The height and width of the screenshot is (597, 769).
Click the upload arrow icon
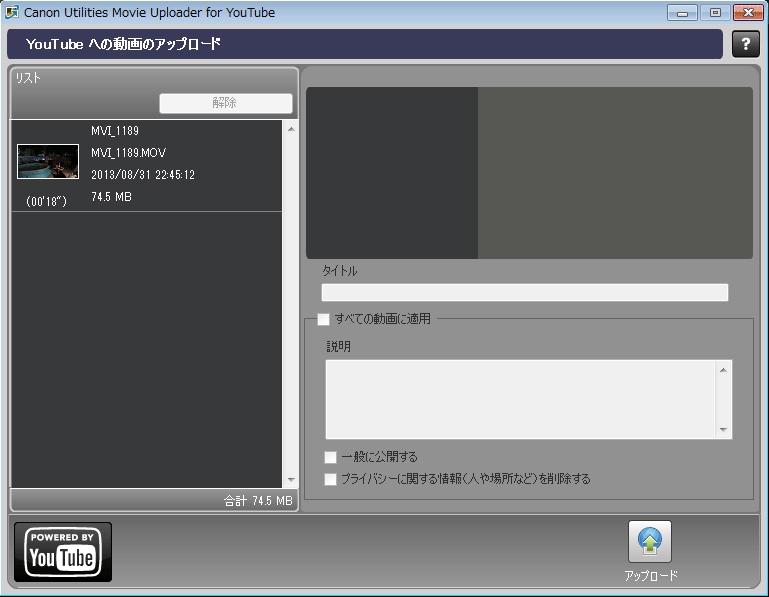650,542
